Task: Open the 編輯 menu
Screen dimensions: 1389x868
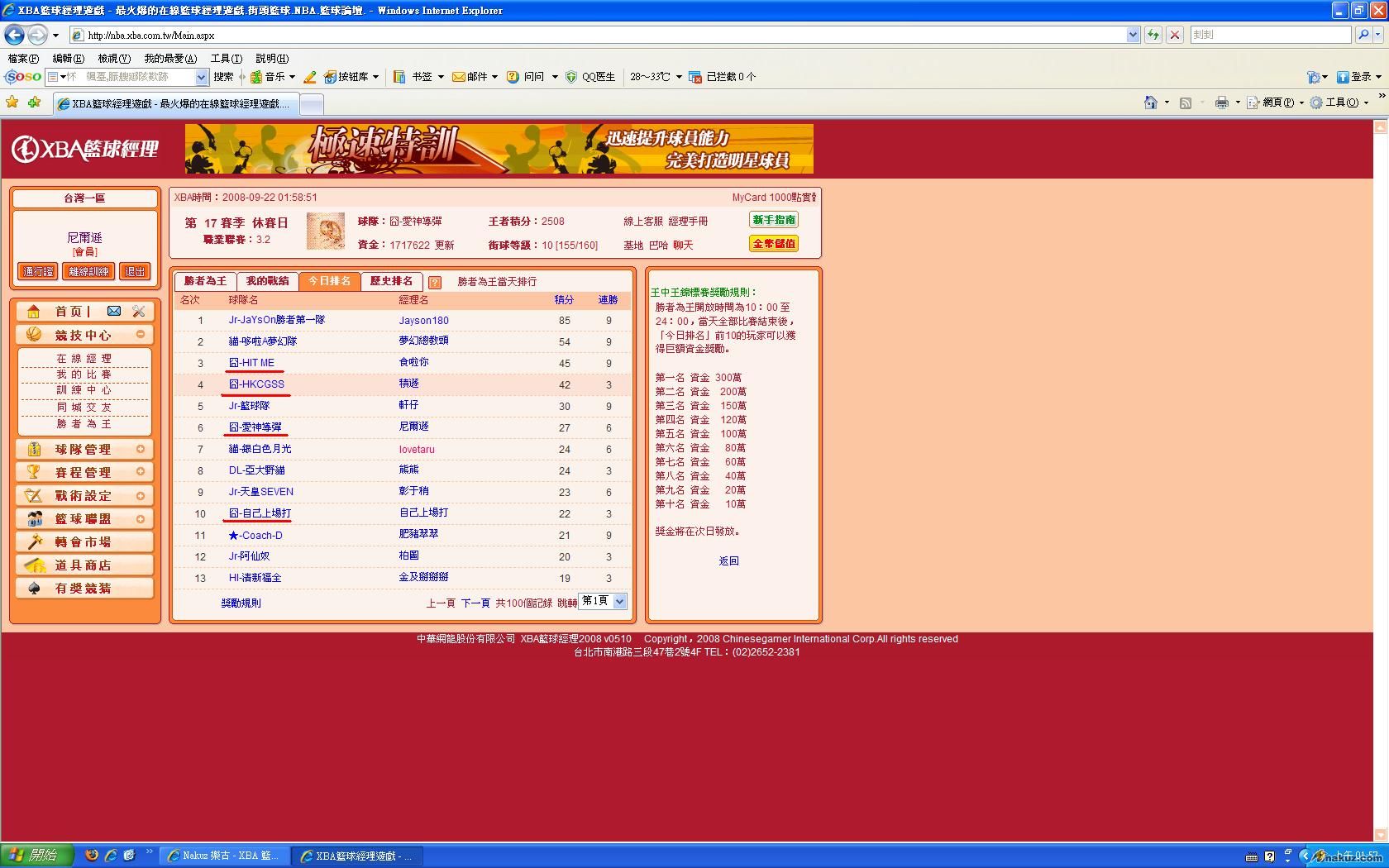Action: pyautogui.click(x=68, y=59)
